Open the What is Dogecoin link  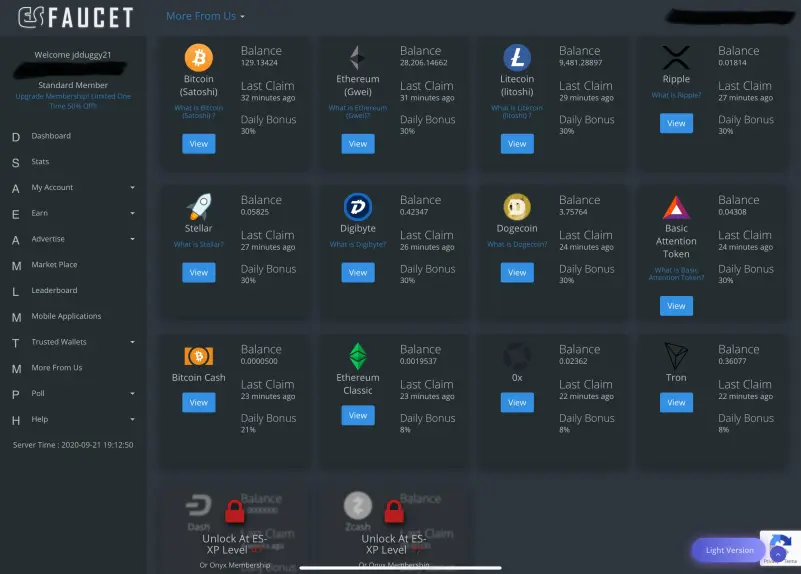tap(517, 245)
